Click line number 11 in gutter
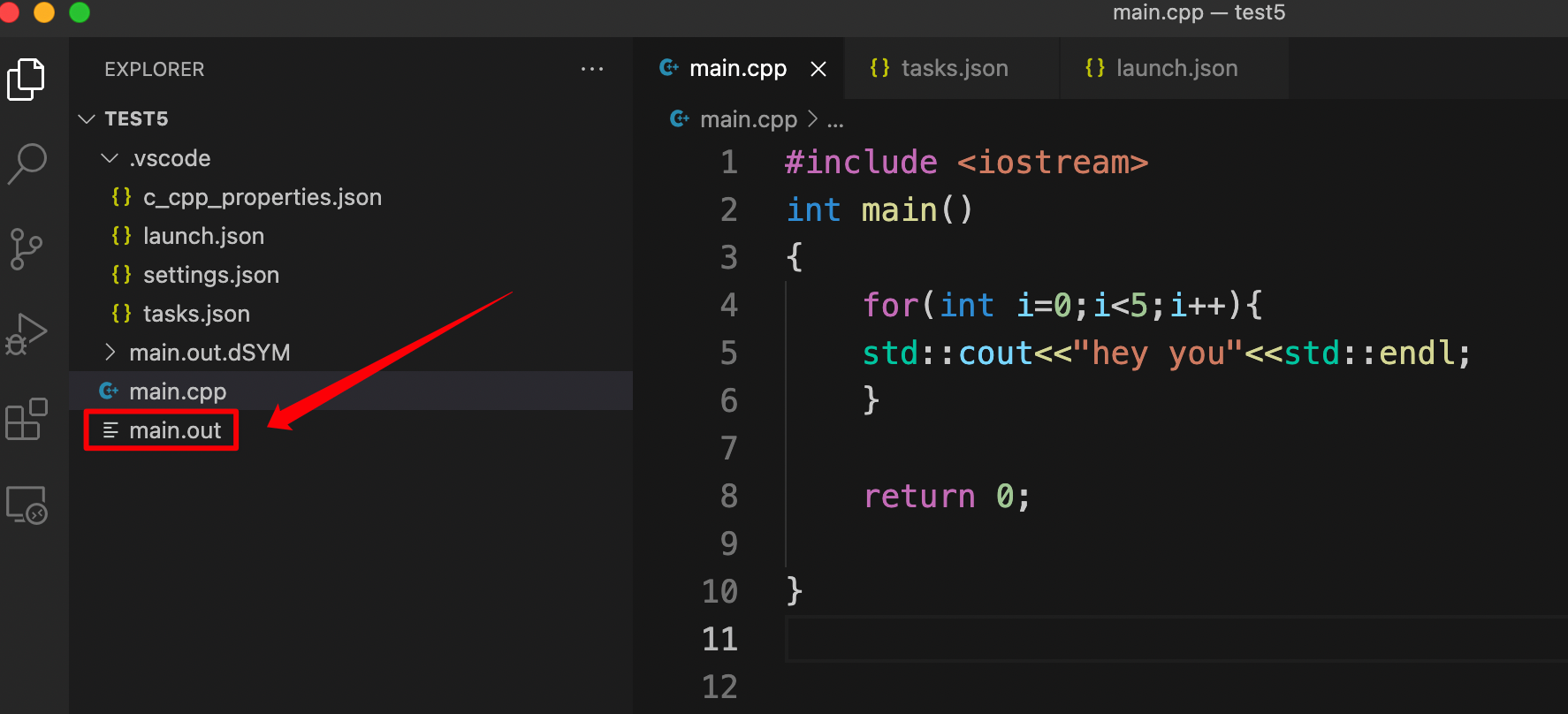Image resolution: width=1568 pixels, height=714 pixels. pos(720,639)
